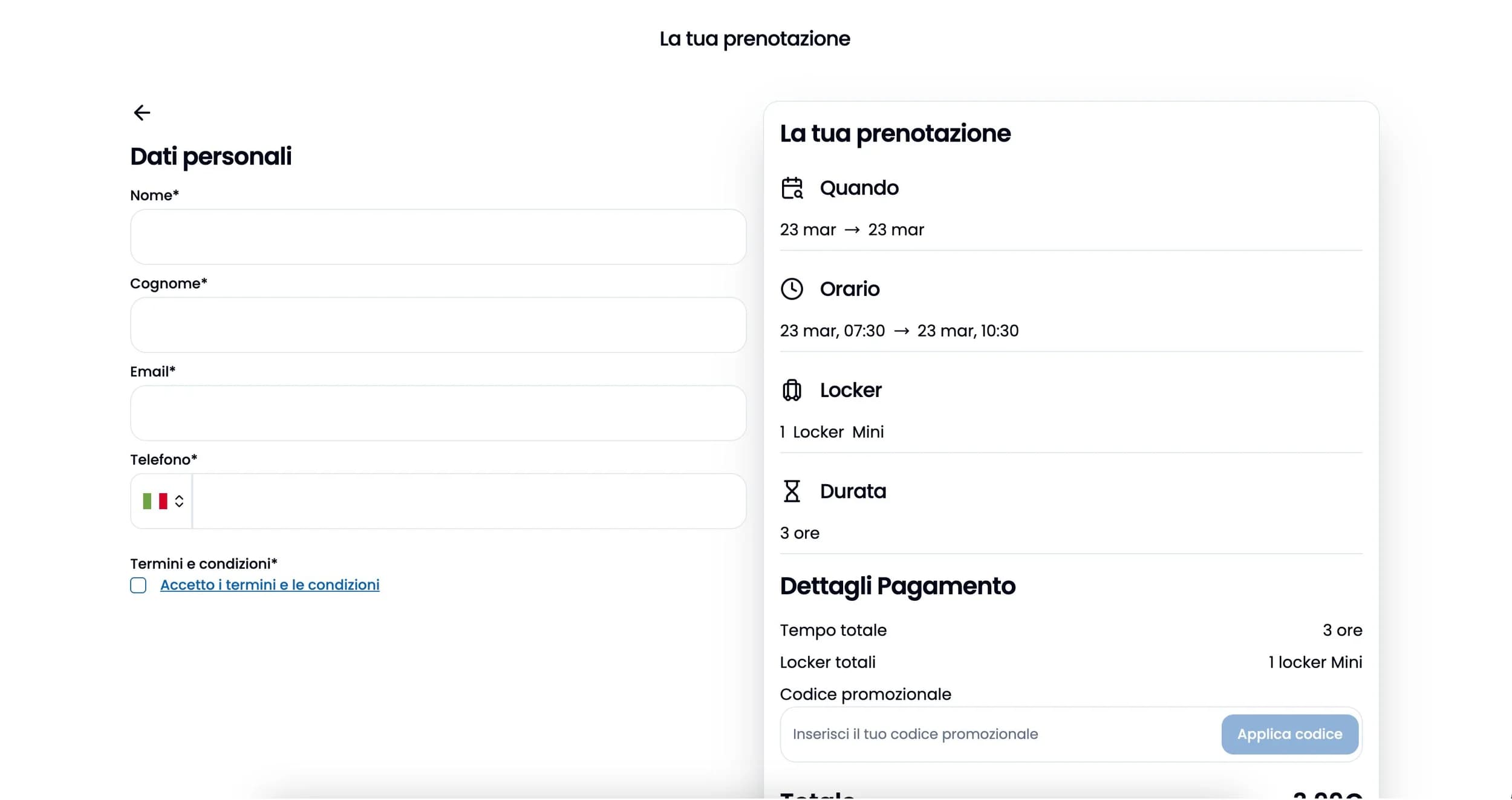Click the Italian flag icon
Image resolution: width=1512 pixels, height=800 pixels.
[x=155, y=501]
